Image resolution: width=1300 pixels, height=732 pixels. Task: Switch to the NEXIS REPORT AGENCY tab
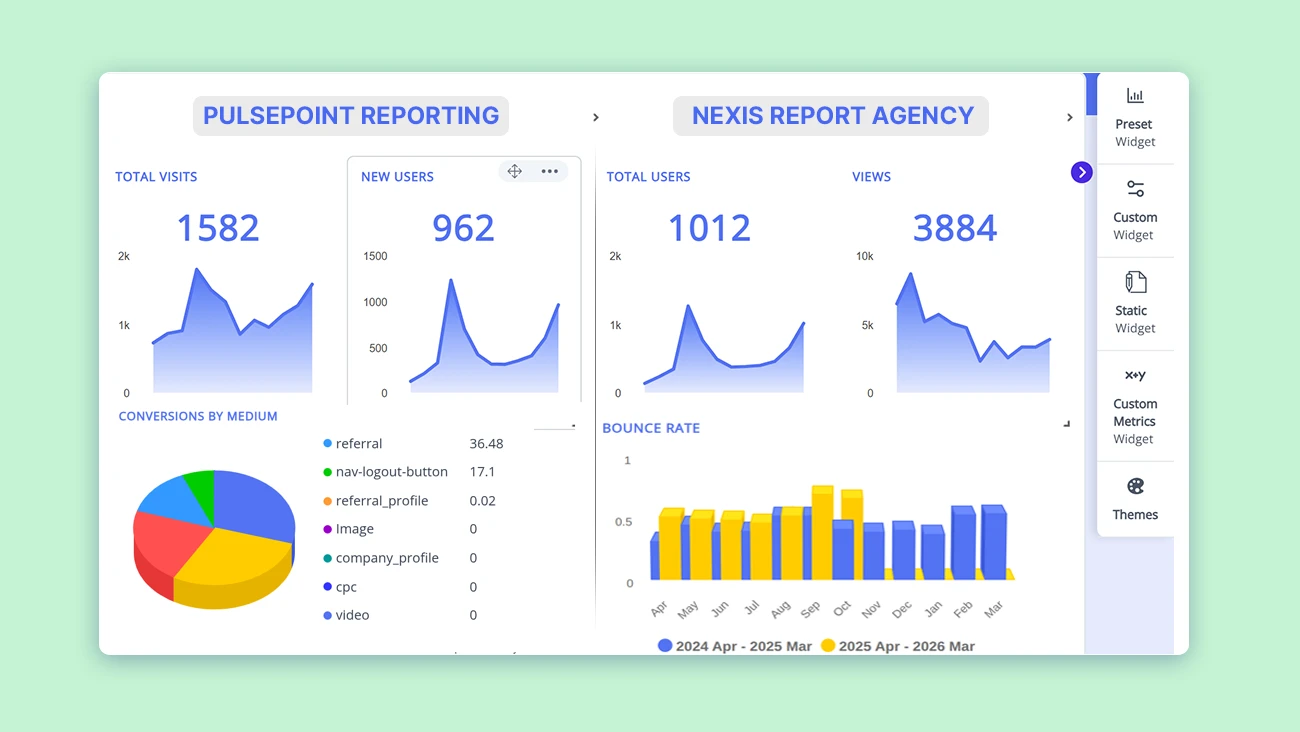coord(831,115)
